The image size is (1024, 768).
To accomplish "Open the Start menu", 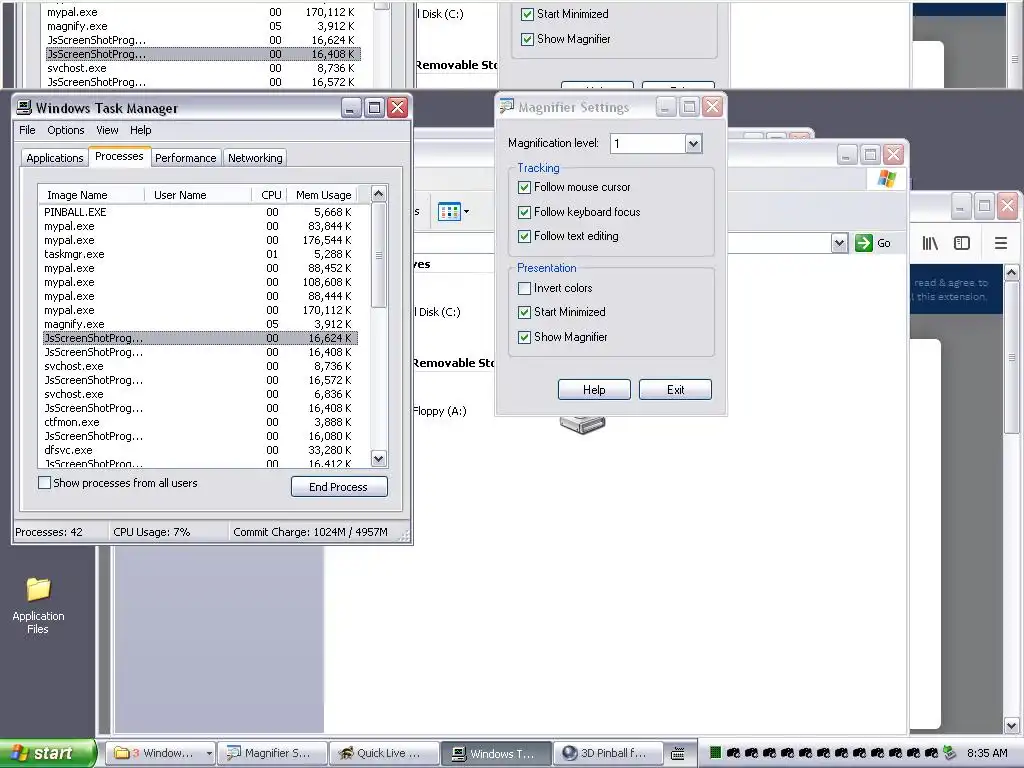I will pyautogui.click(x=46, y=753).
